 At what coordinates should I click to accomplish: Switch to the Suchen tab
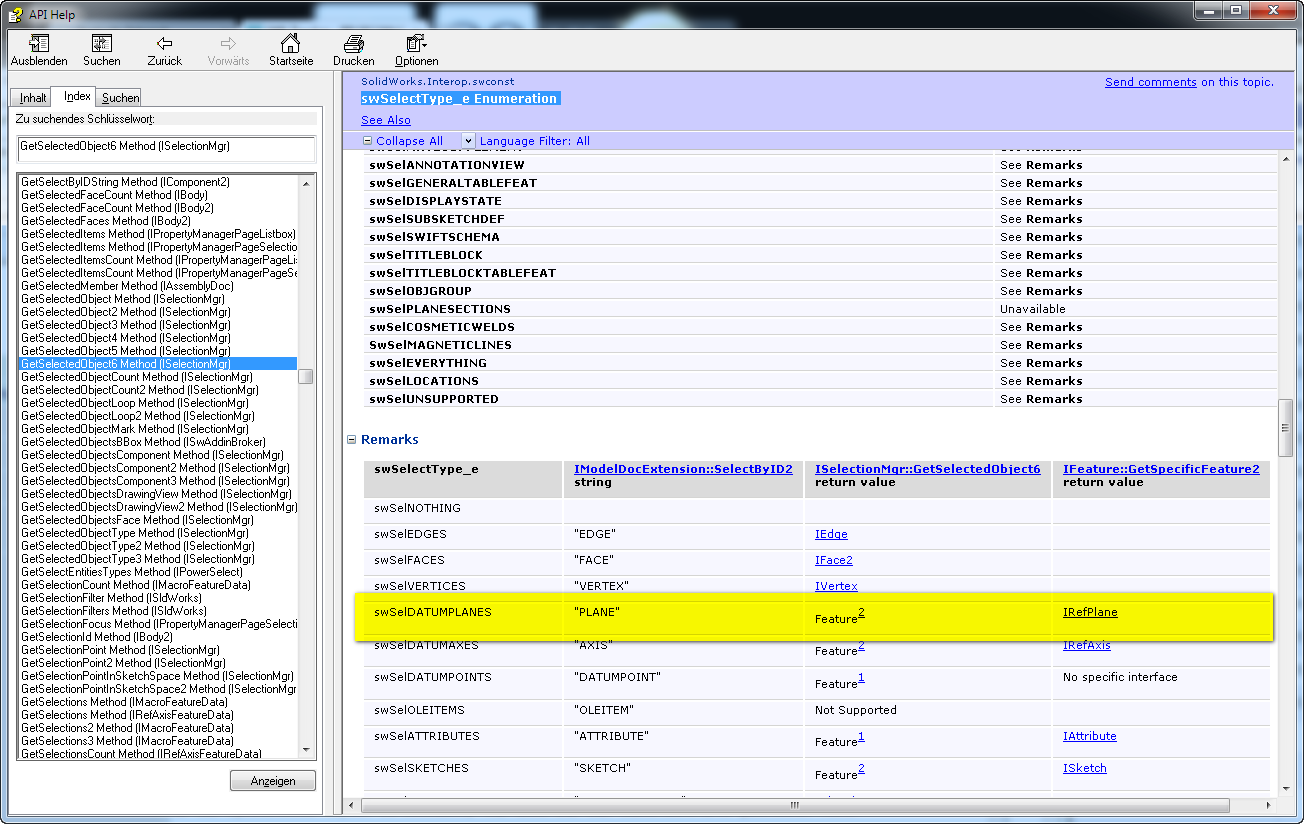120,98
